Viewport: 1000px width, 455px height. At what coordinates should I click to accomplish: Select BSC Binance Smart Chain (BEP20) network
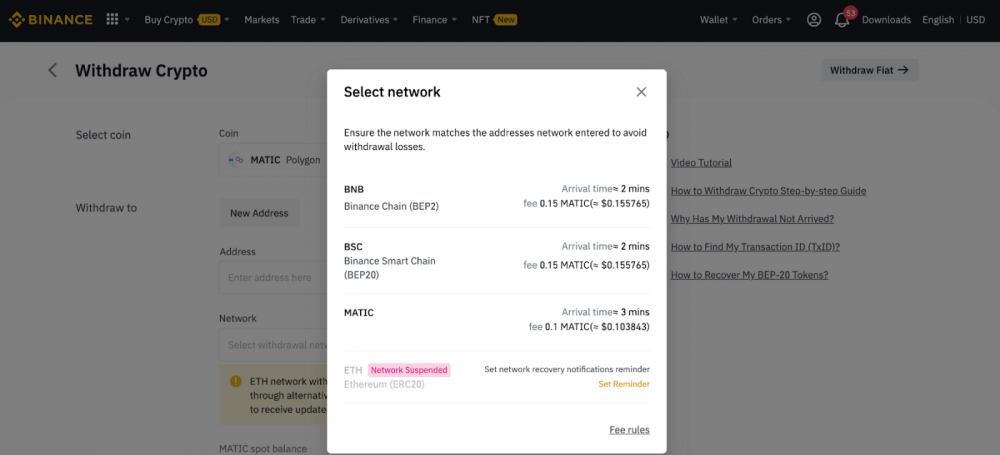coord(497,260)
